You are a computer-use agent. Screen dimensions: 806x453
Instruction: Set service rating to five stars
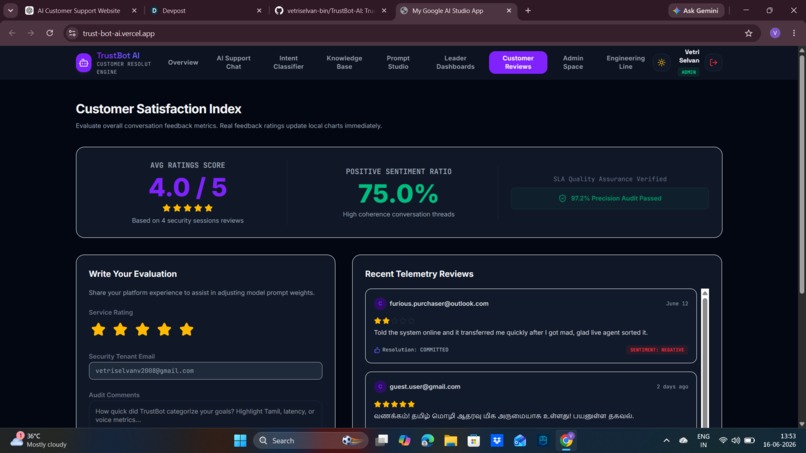(187, 330)
